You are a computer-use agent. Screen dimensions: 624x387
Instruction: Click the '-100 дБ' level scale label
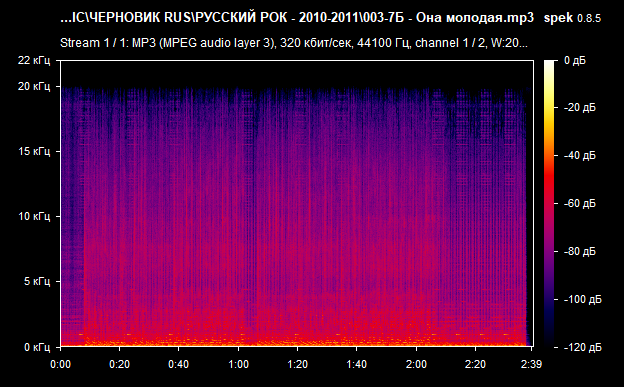[x=583, y=299]
